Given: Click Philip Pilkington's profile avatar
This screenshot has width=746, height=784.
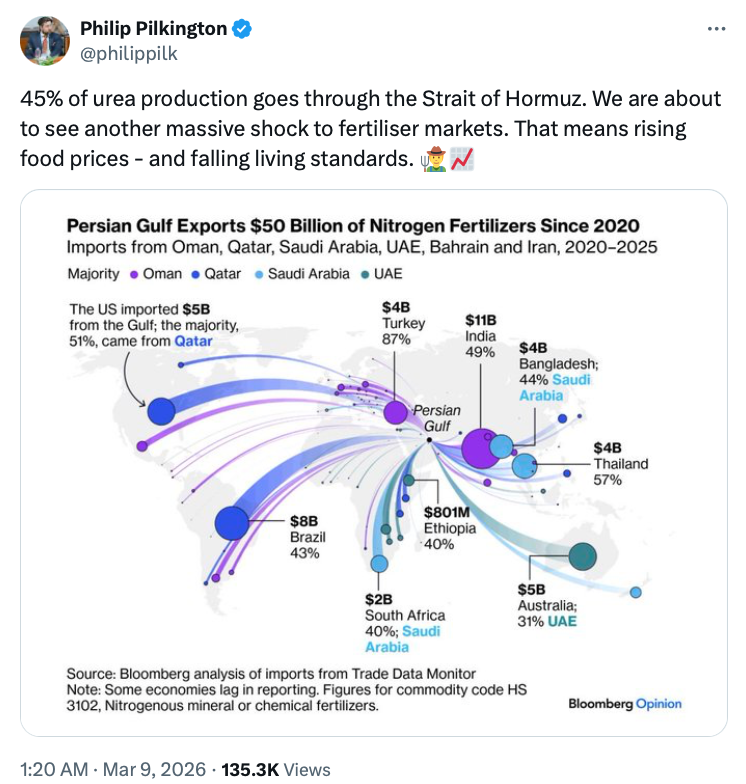Looking at the screenshot, I should (44, 41).
